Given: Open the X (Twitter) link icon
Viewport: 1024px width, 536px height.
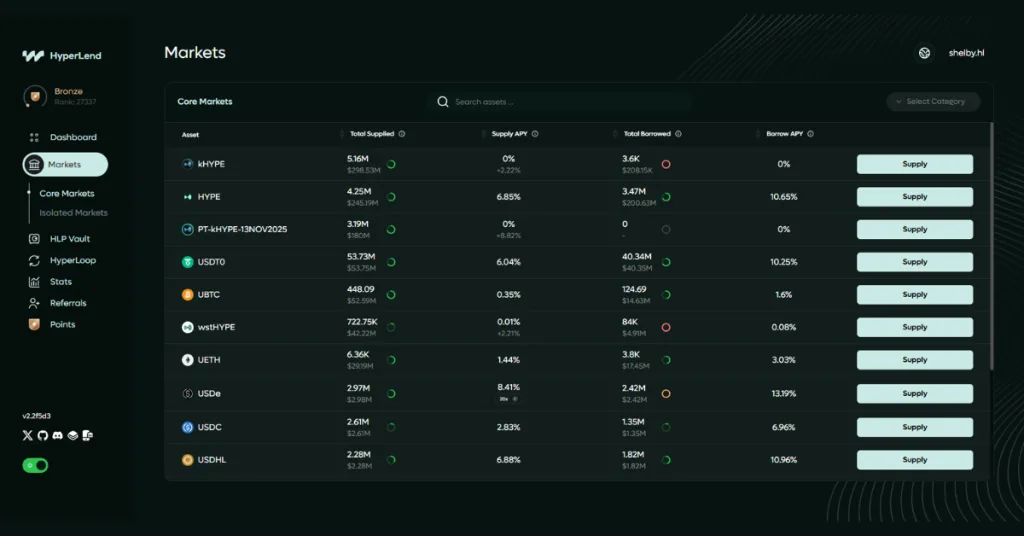Looking at the screenshot, I should click(x=27, y=435).
